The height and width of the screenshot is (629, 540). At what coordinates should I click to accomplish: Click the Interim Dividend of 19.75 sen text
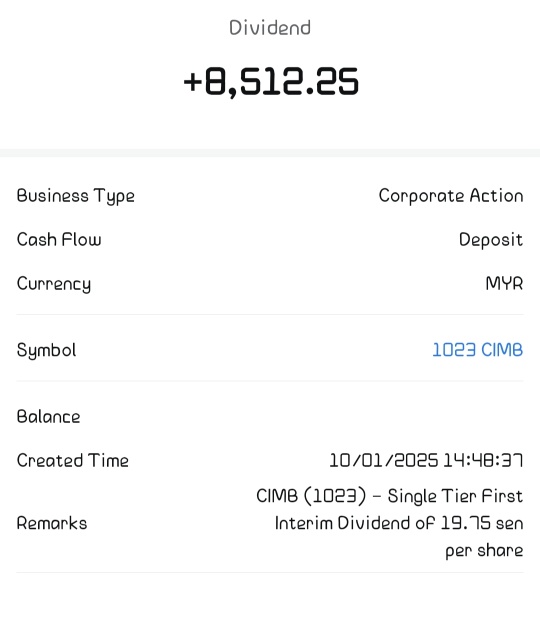tap(399, 523)
